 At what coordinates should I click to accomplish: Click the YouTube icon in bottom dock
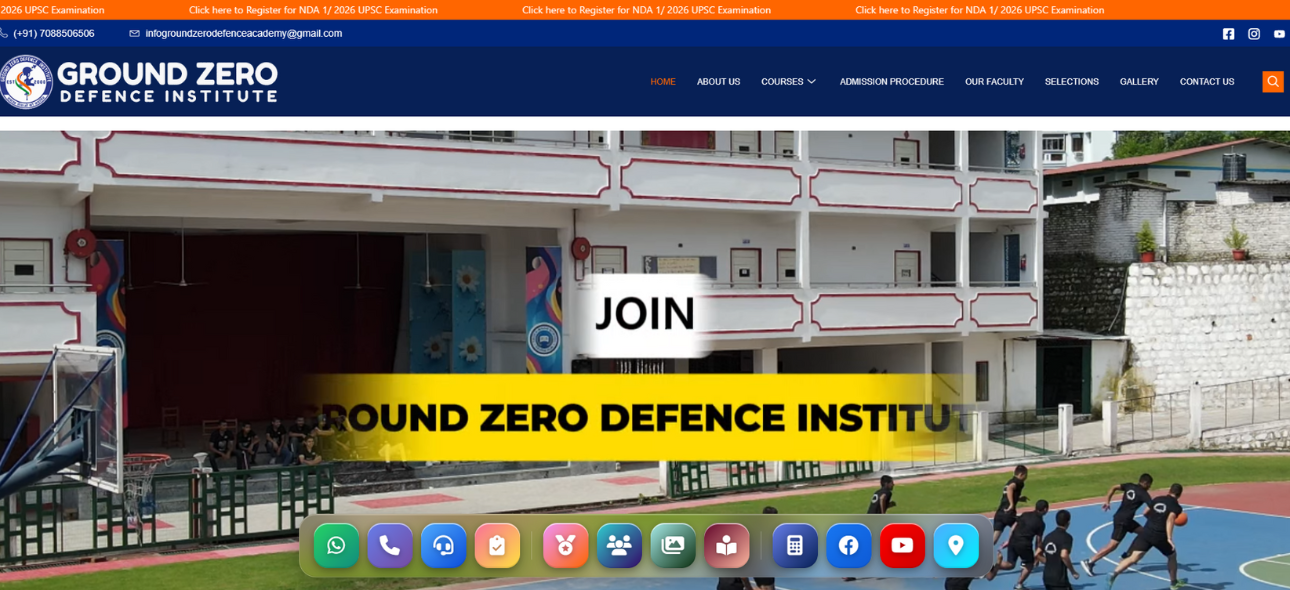click(902, 546)
